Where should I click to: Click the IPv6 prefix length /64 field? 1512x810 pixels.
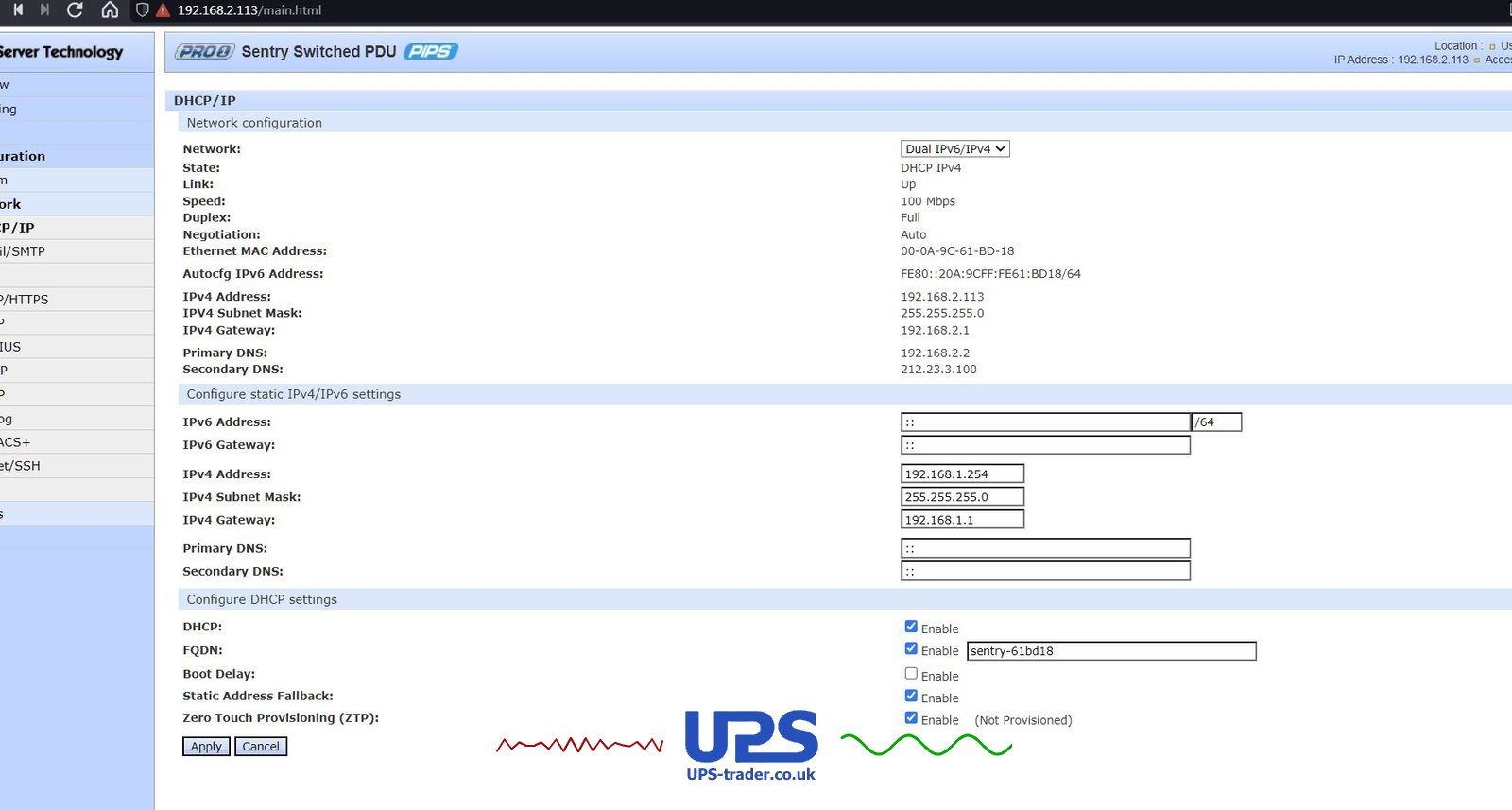pyautogui.click(x=1217, y=422)
